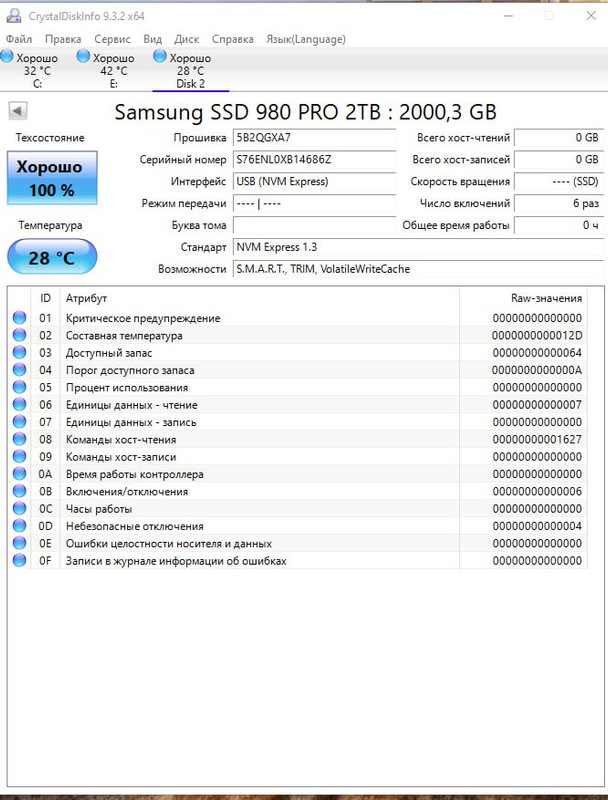Click blue orb for Записи в журнале ошибок
608x800 pixels.
pyautogui.click(x=19, y=560)
